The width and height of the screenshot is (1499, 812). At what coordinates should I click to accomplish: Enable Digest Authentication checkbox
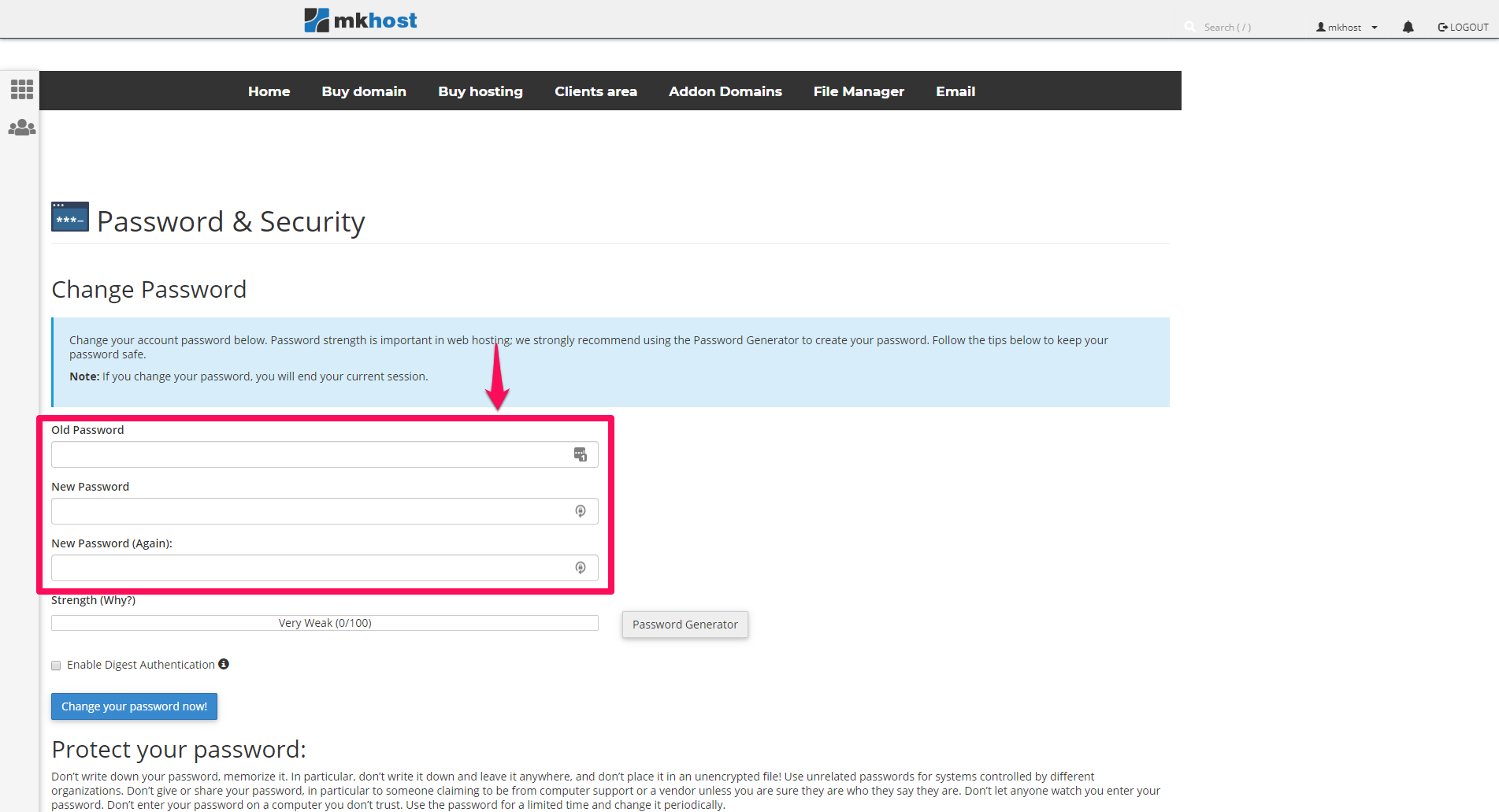(56, 666)
